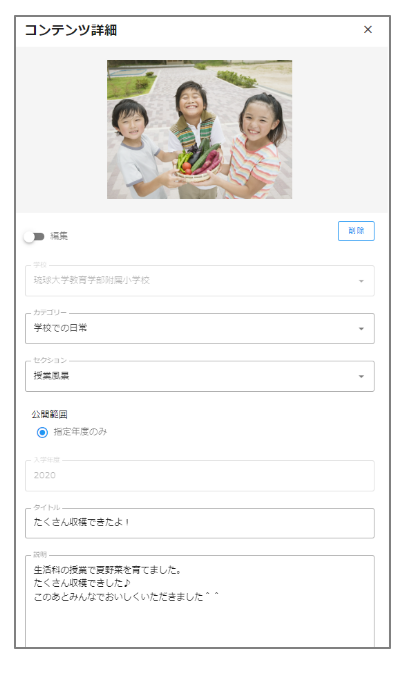
Task: Click the 琉球大学教育学部附属小学校 school value
Action: tap(92, 280)
